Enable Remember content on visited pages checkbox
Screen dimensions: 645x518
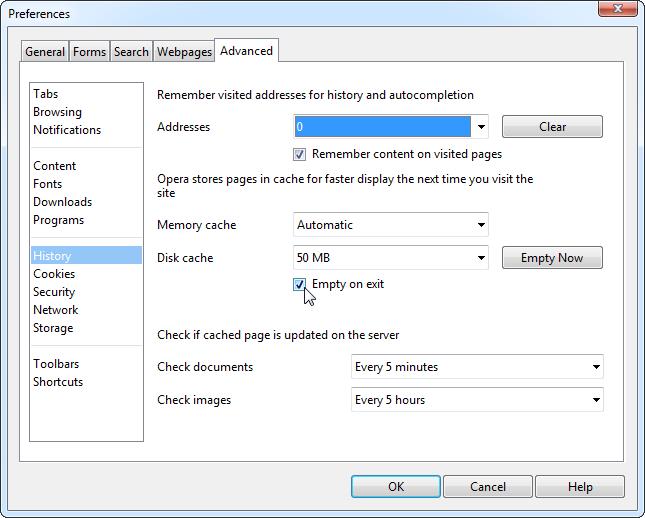pyautogui.click(x=300, y=155)
